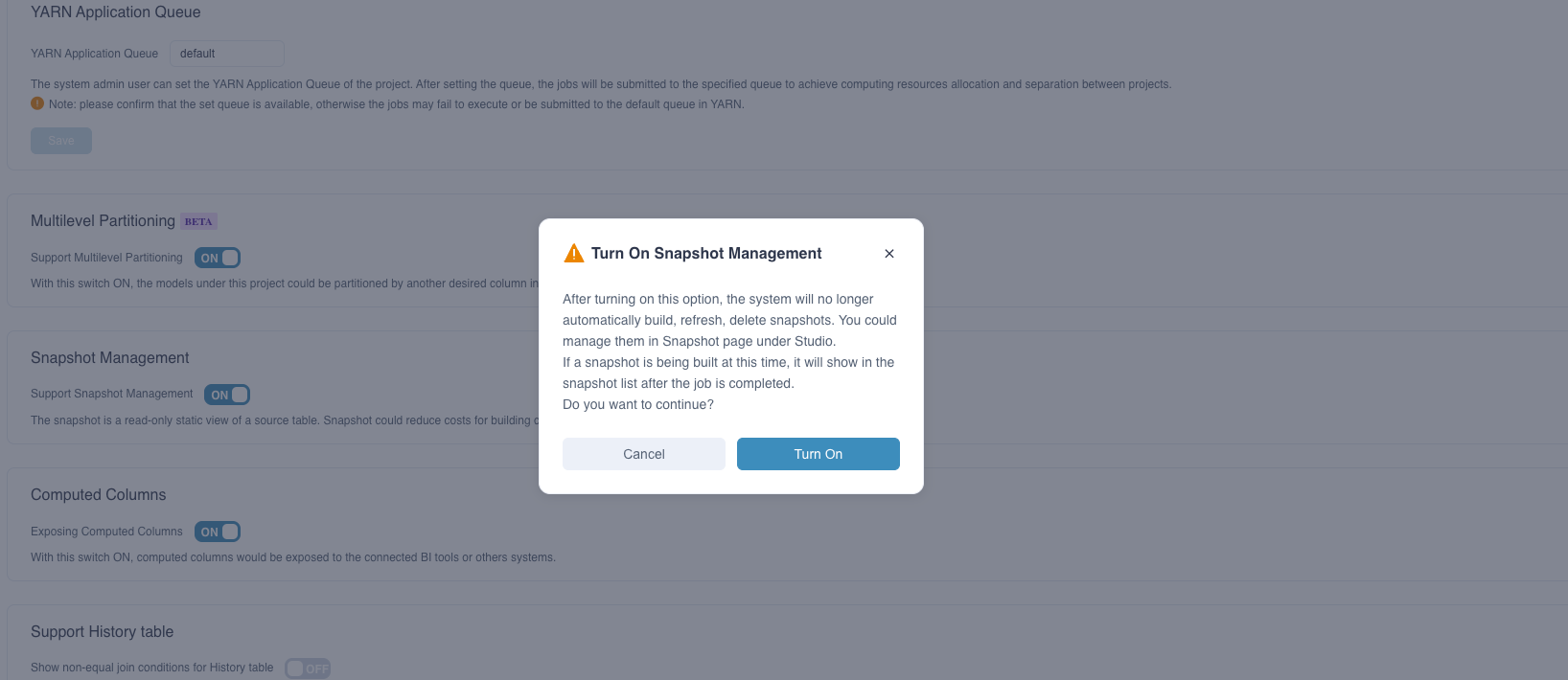The width and height of the screenshot is (1568, 680).
Task: Focus the YARN Application Queue input field
Action: coord(227,54)
